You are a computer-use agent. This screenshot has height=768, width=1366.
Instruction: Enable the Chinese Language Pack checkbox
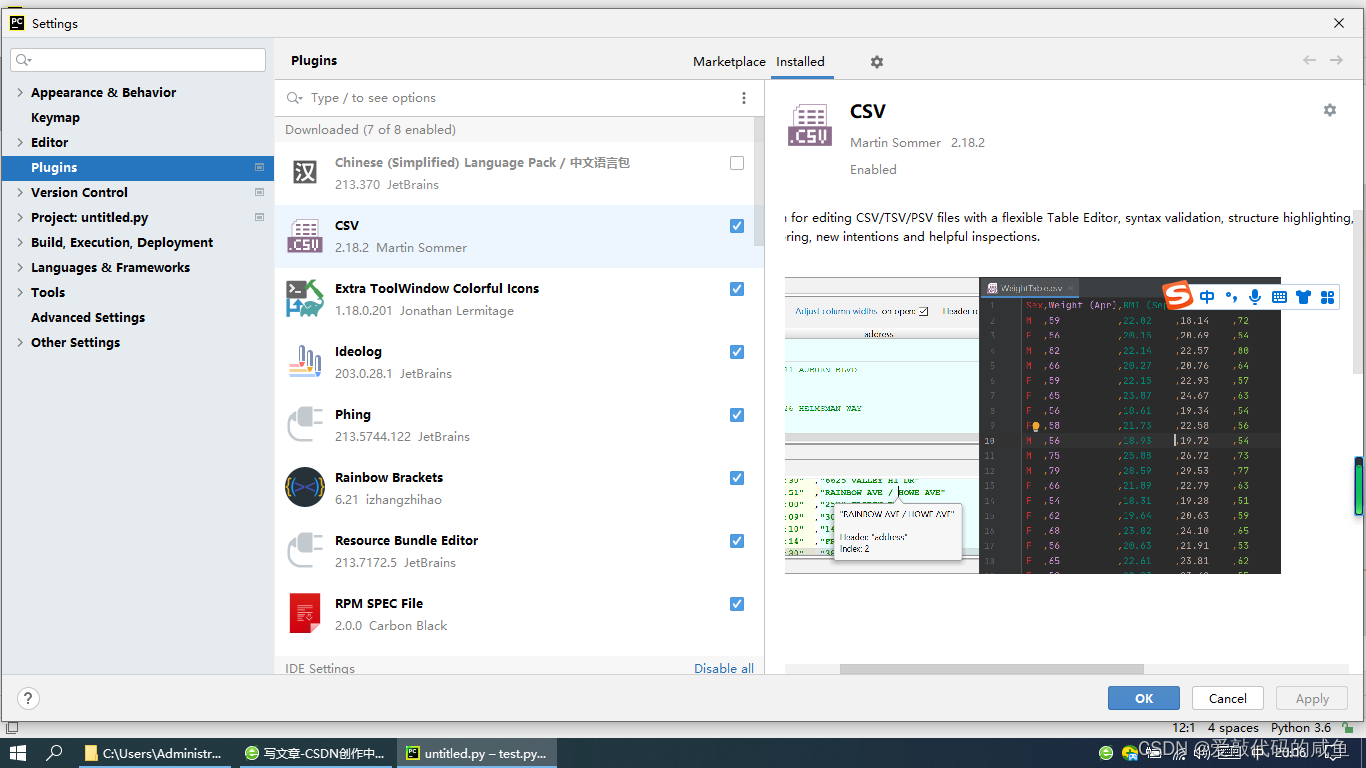pyautogui.click(x=737, y=163)
